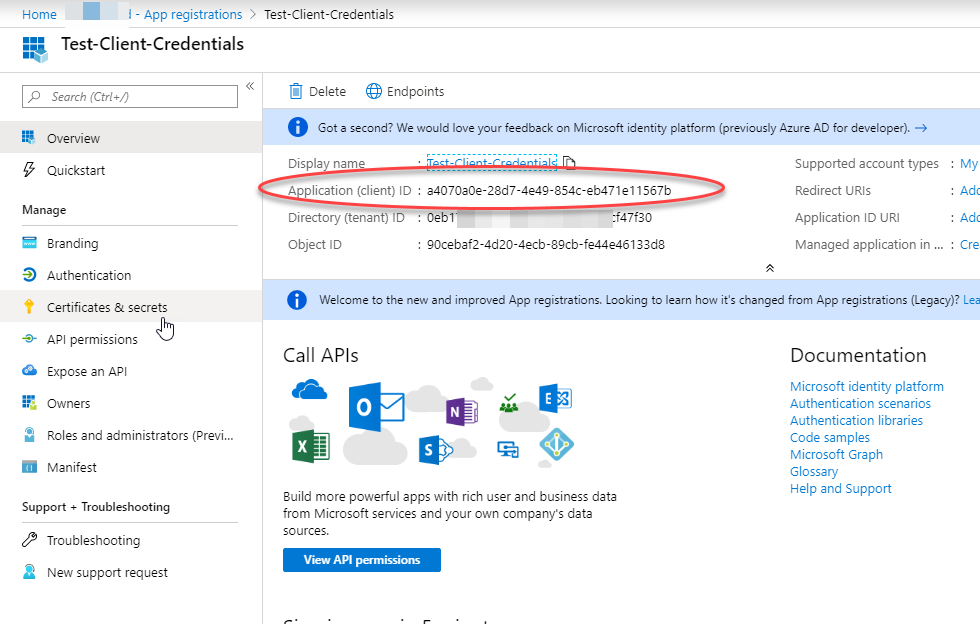980x624 pixels.
Task: Click the Delete button
Action: [x=318, y=91]
